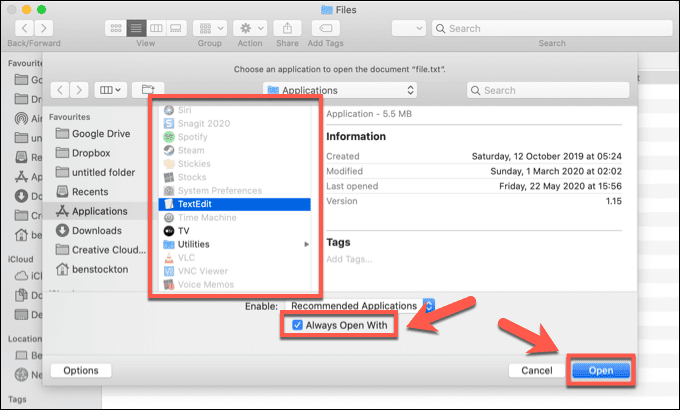This screenshot has height=410, width=680.
Task: Open the Action gear menu
Action: [250, 28]
